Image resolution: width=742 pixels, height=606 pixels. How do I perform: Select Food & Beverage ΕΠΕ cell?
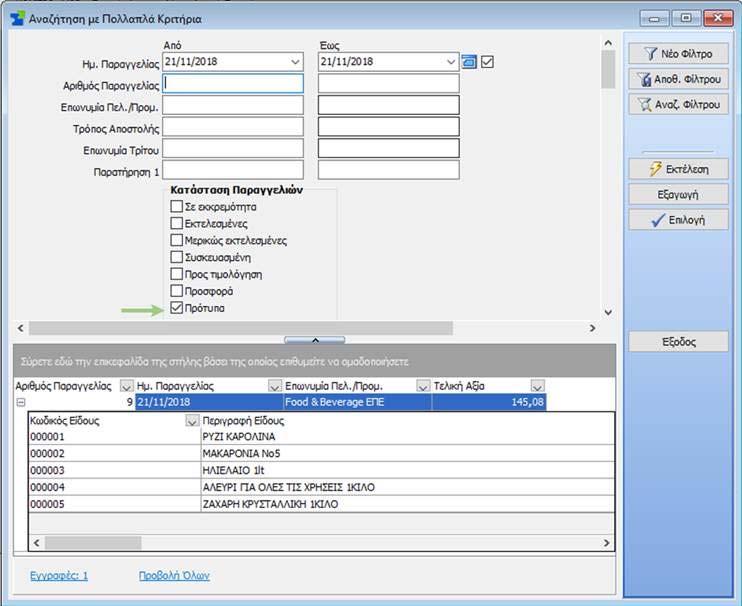357,403
